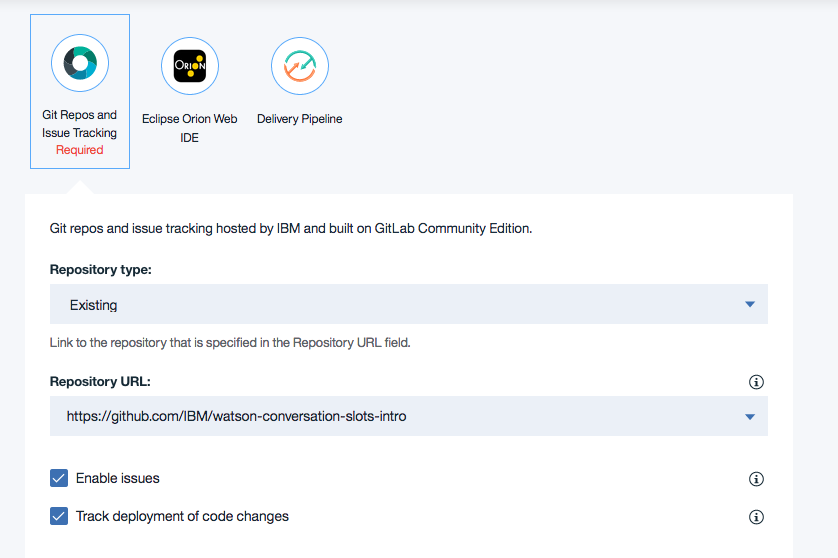This screenshot has height=558, width=838.
Task: Click the watson-conversation-slots-intro repository URL text
Action: coord(236,416)
